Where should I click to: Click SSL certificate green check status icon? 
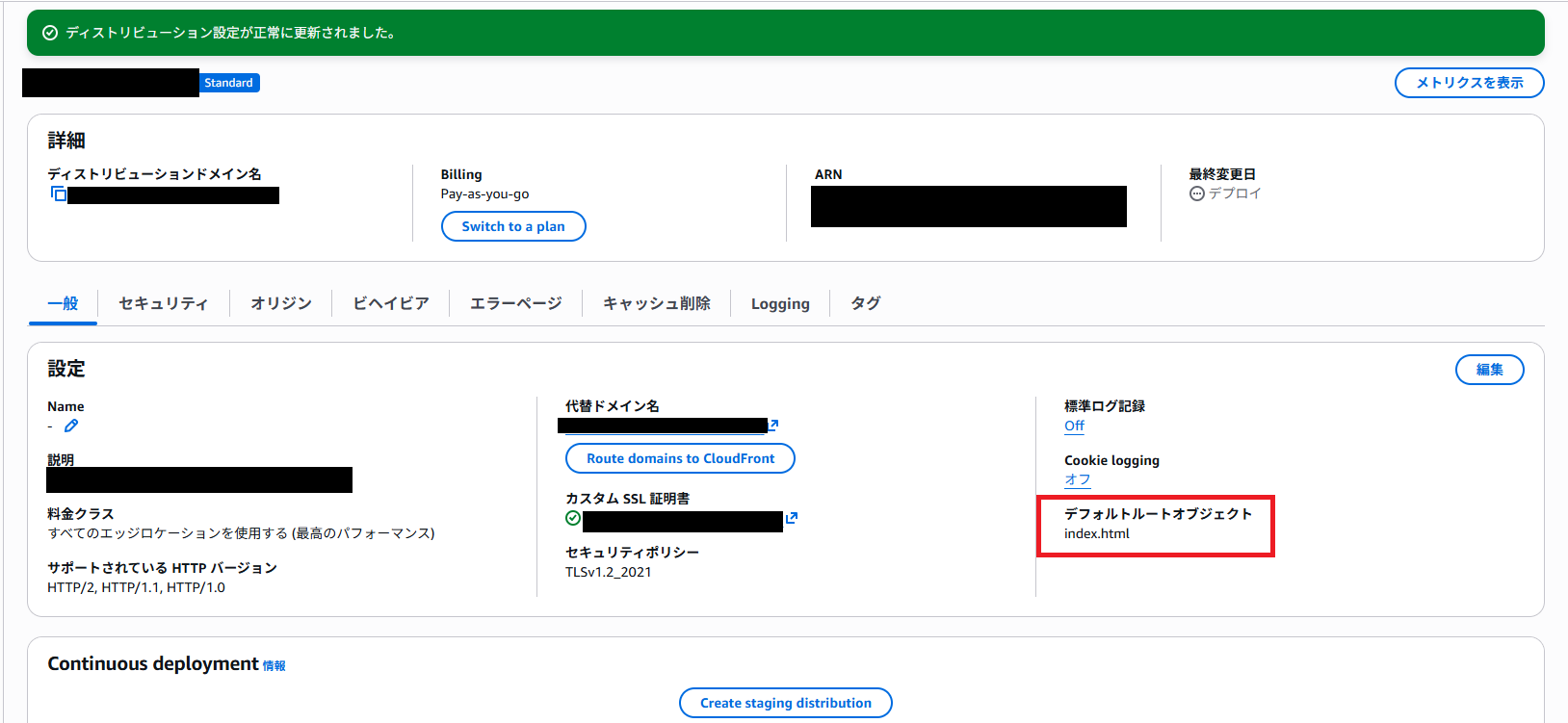[x=573, y=518]
